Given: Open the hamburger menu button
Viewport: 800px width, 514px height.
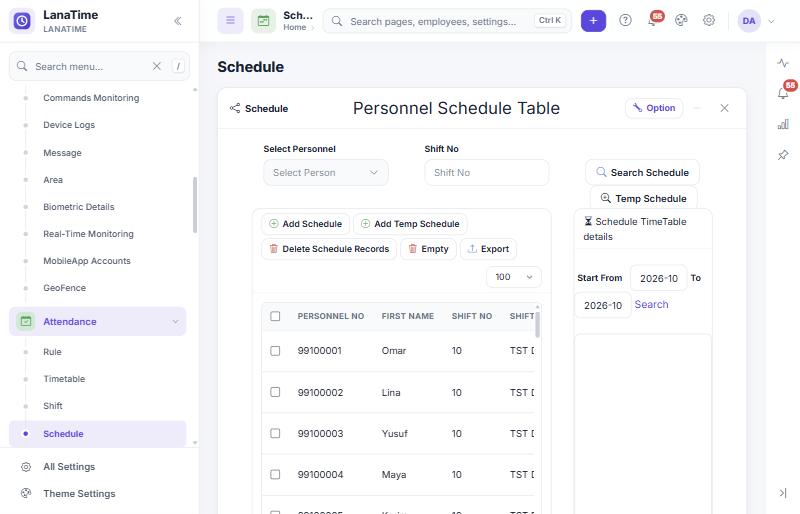Looking at the screenshot, I should 231,21.
